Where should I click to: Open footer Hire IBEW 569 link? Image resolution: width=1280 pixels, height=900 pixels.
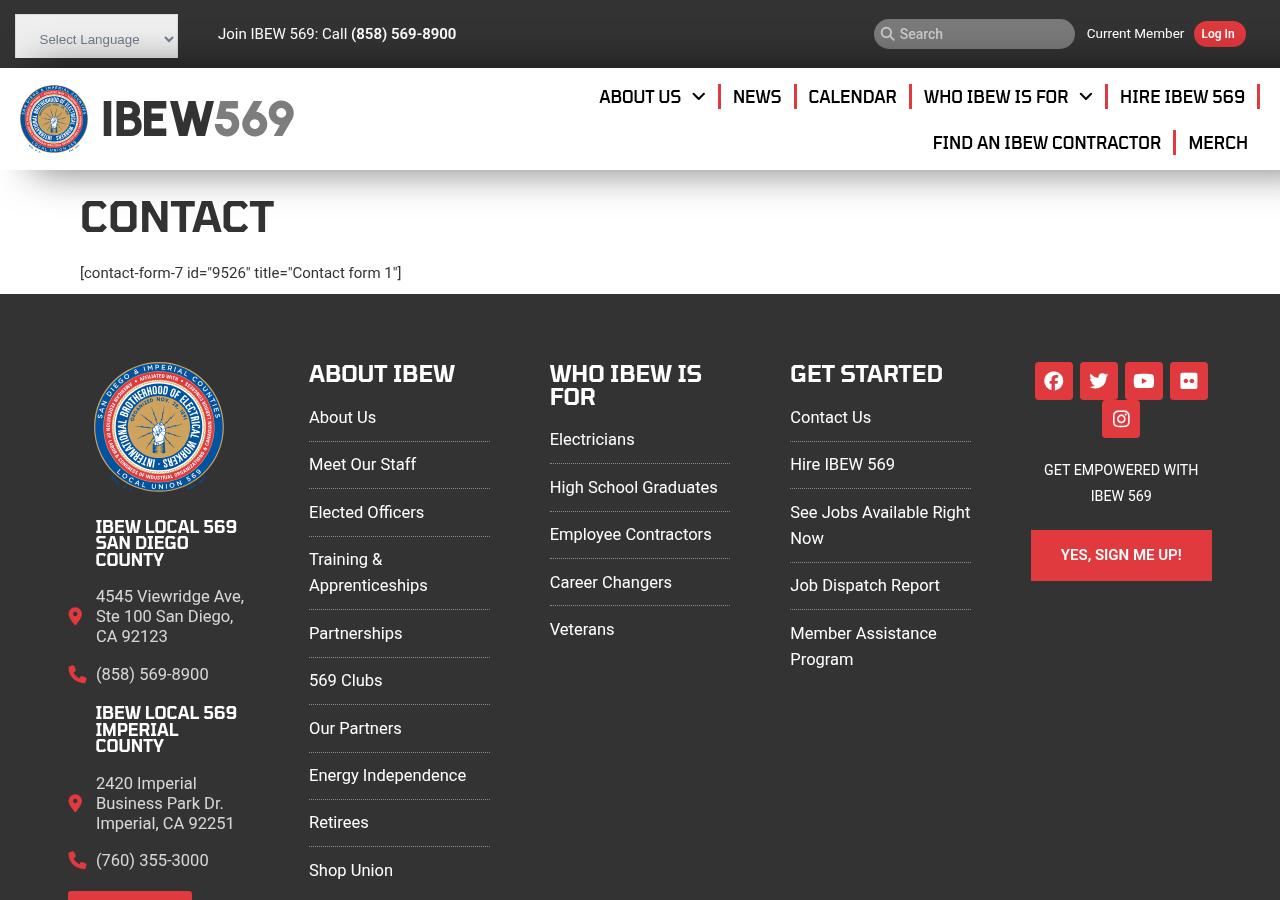click(843, 465)
